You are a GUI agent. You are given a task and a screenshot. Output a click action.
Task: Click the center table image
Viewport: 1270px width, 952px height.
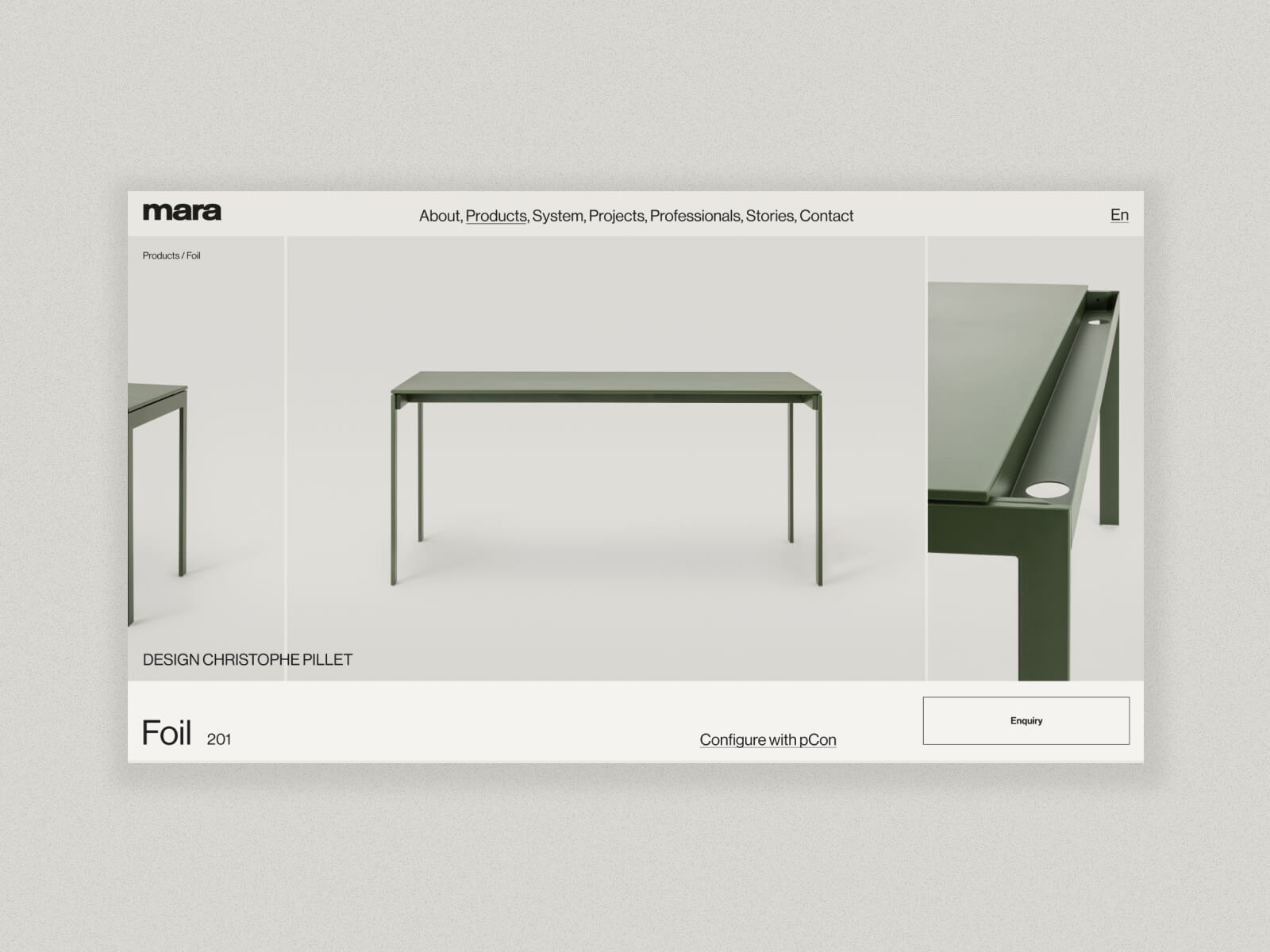[607, 460]
